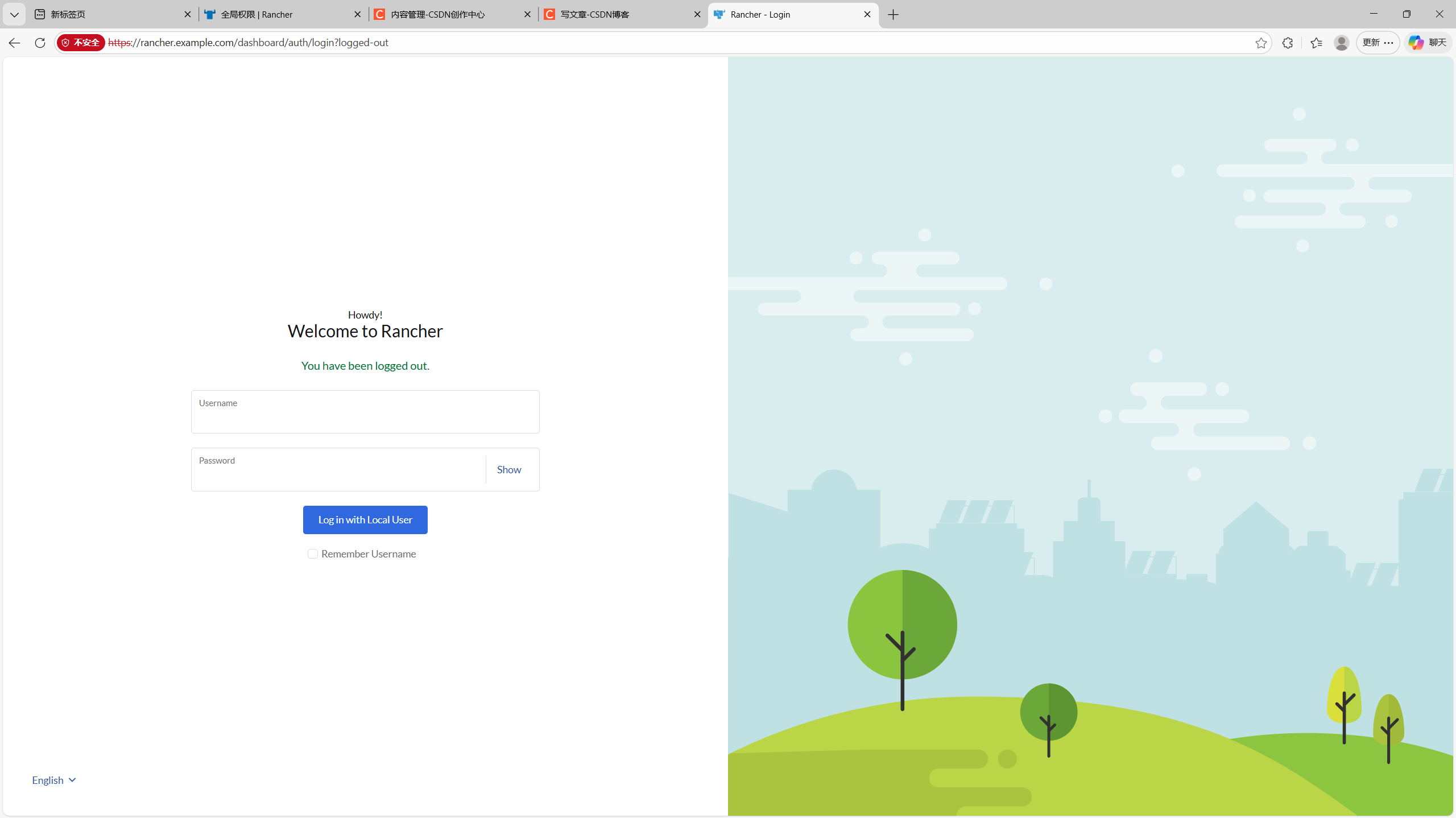Show the password text
The height and width of the screenshot is (818, 1456).
point(509,469)
